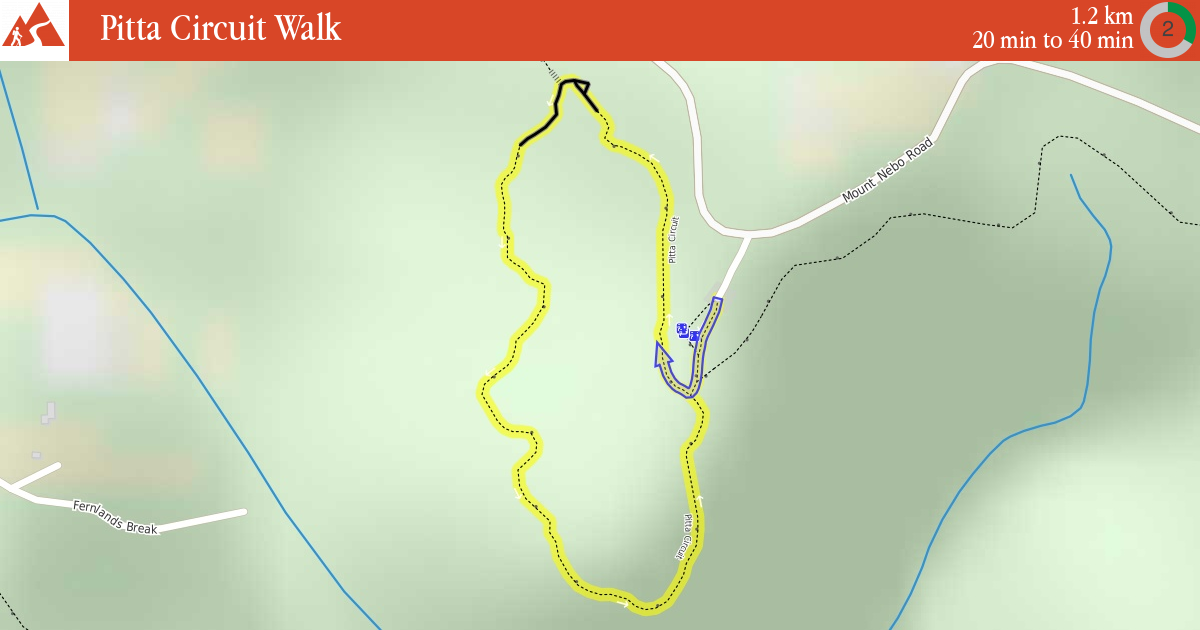Click the 1.2 km distance text
Screen dimensions: 1200x630
(1102, 16)
